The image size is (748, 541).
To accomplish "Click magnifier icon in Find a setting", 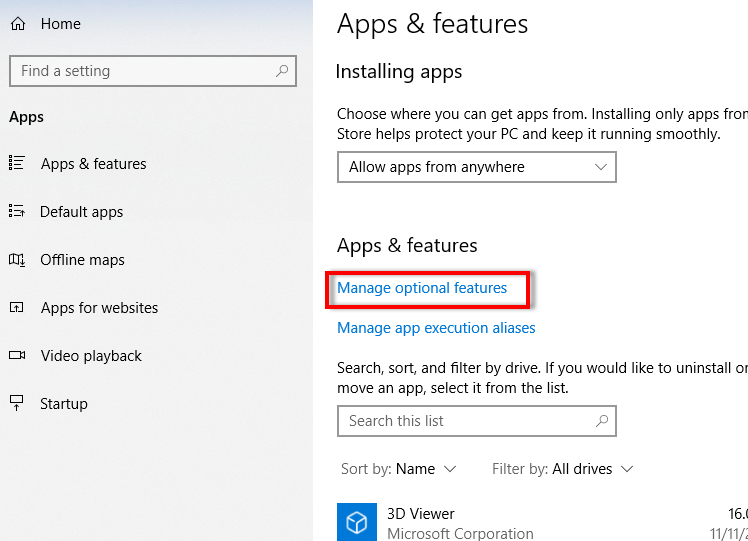I will [x=283, y=71].
